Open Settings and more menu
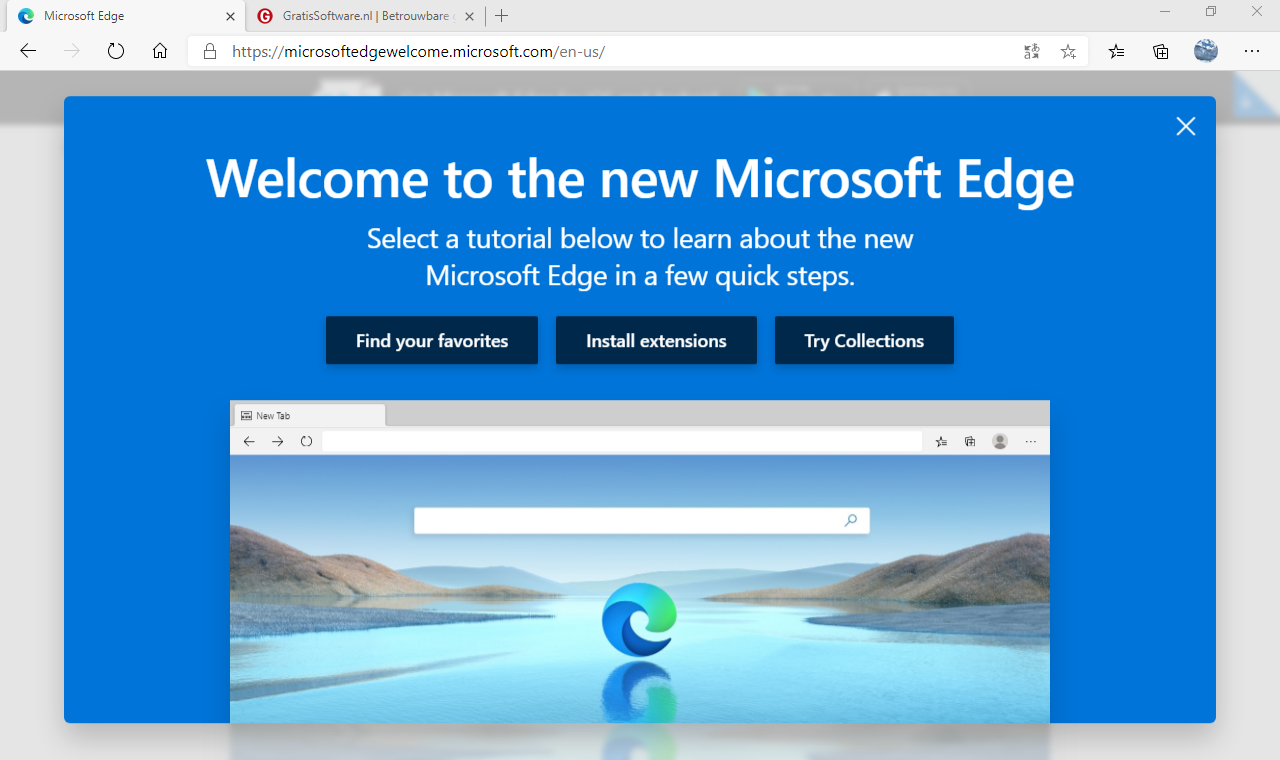1280x760 pixels. point(1252,51)
